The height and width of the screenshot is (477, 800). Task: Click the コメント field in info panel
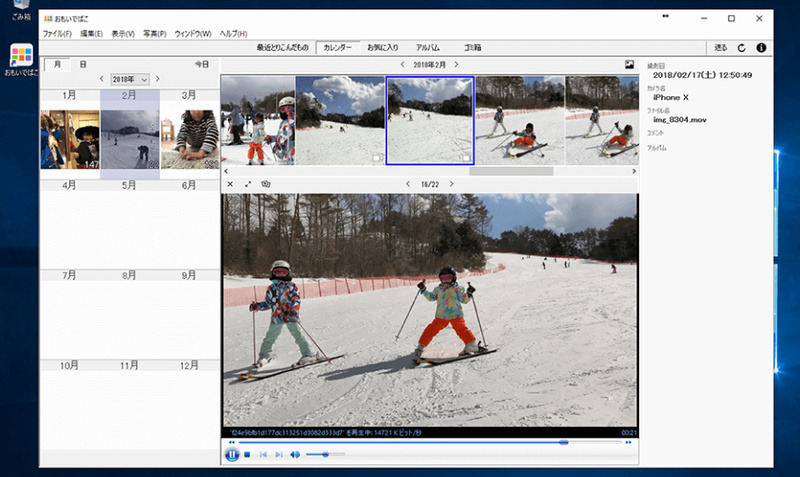(x=656, y=133)
